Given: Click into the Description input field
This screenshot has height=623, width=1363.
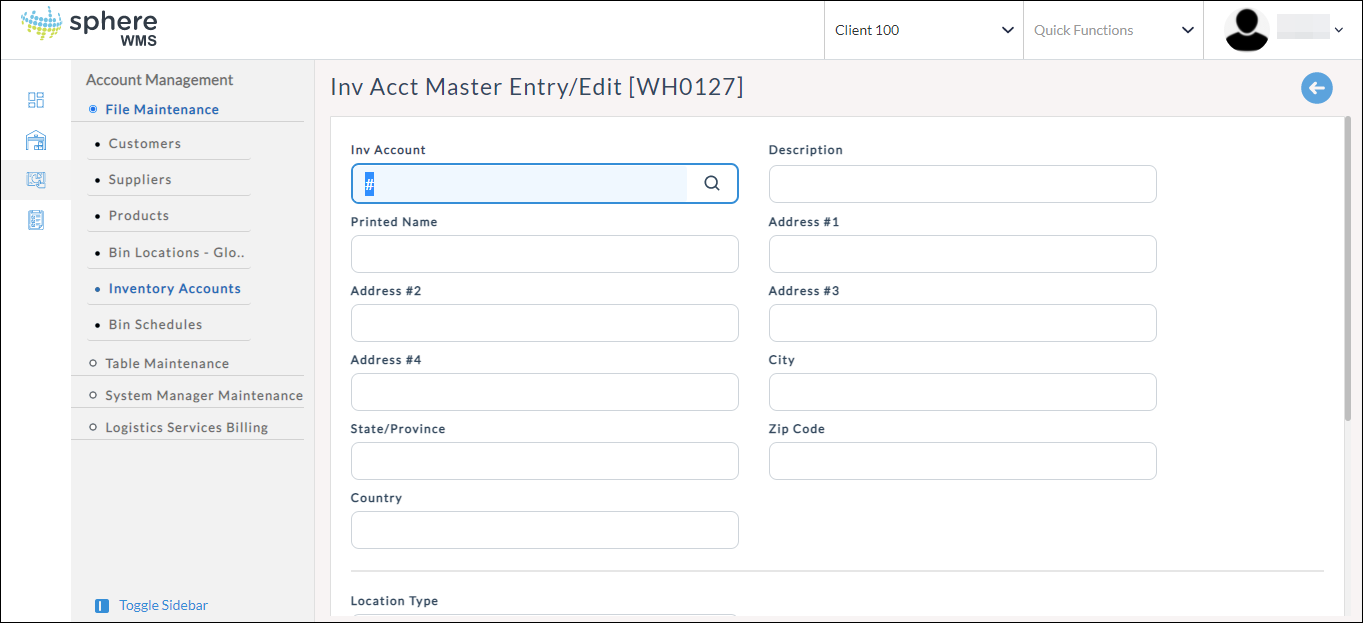Looking at the screenshot, I should tap(962, 184).
